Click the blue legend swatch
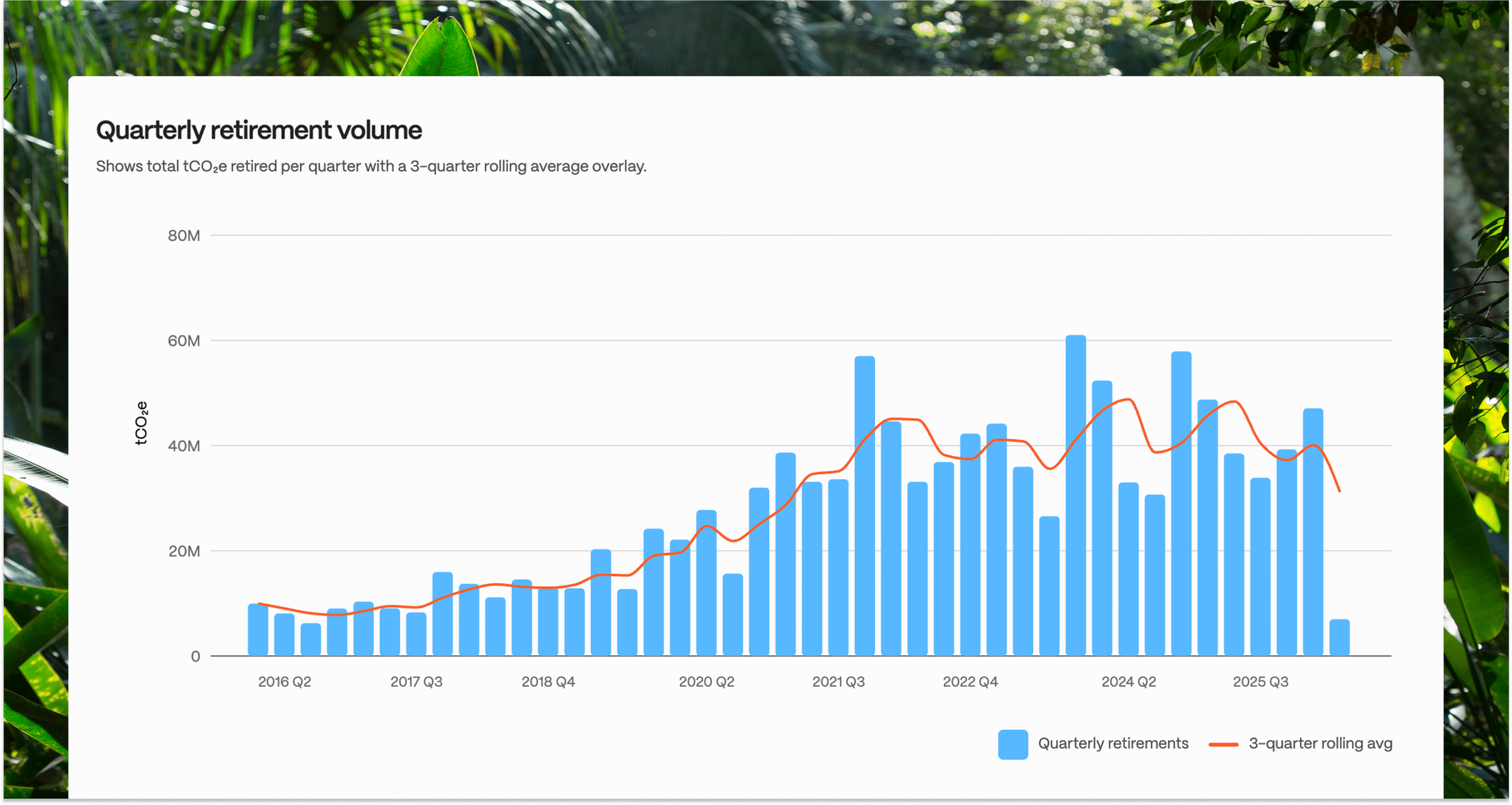The image size is (1512, 805). [1013, 743]
